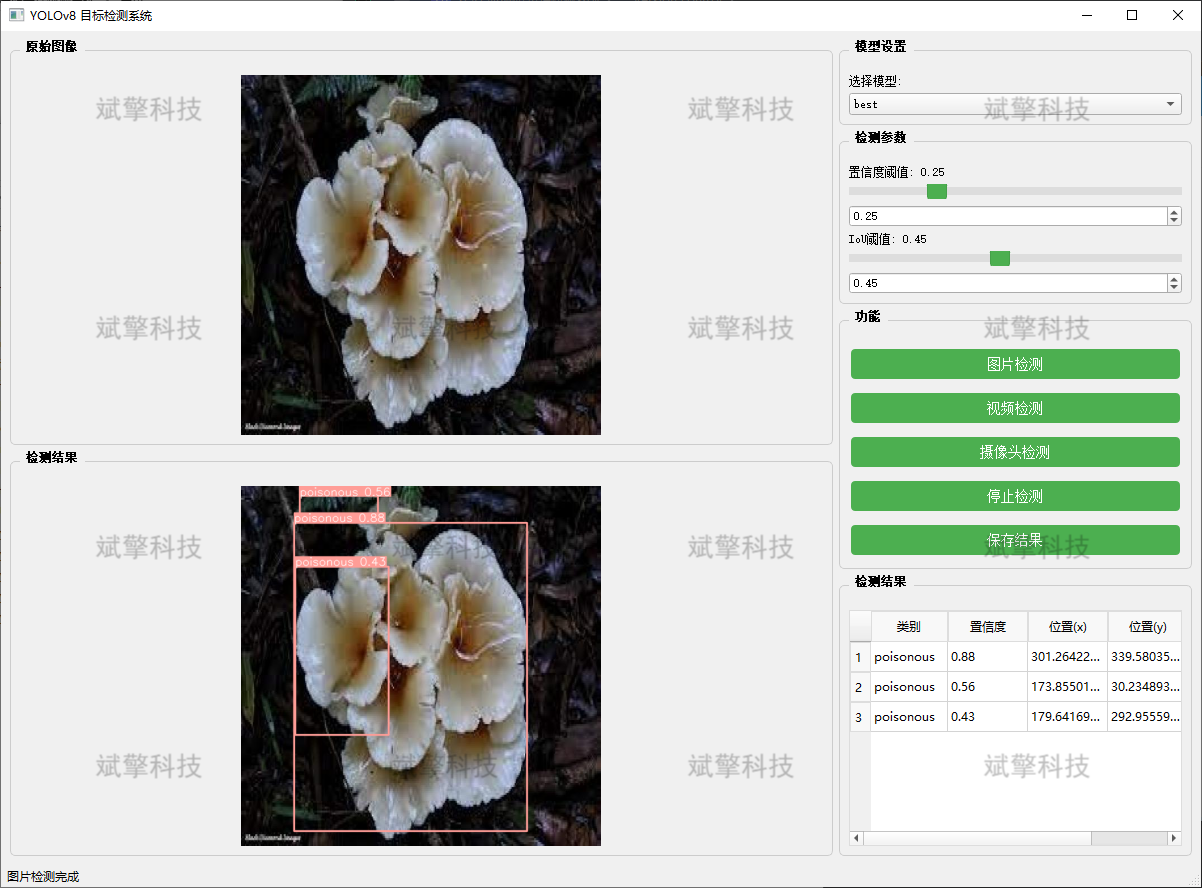Save results with 保存结果 button
This screenshot has width=1202, height=888.
[1015, 540]
